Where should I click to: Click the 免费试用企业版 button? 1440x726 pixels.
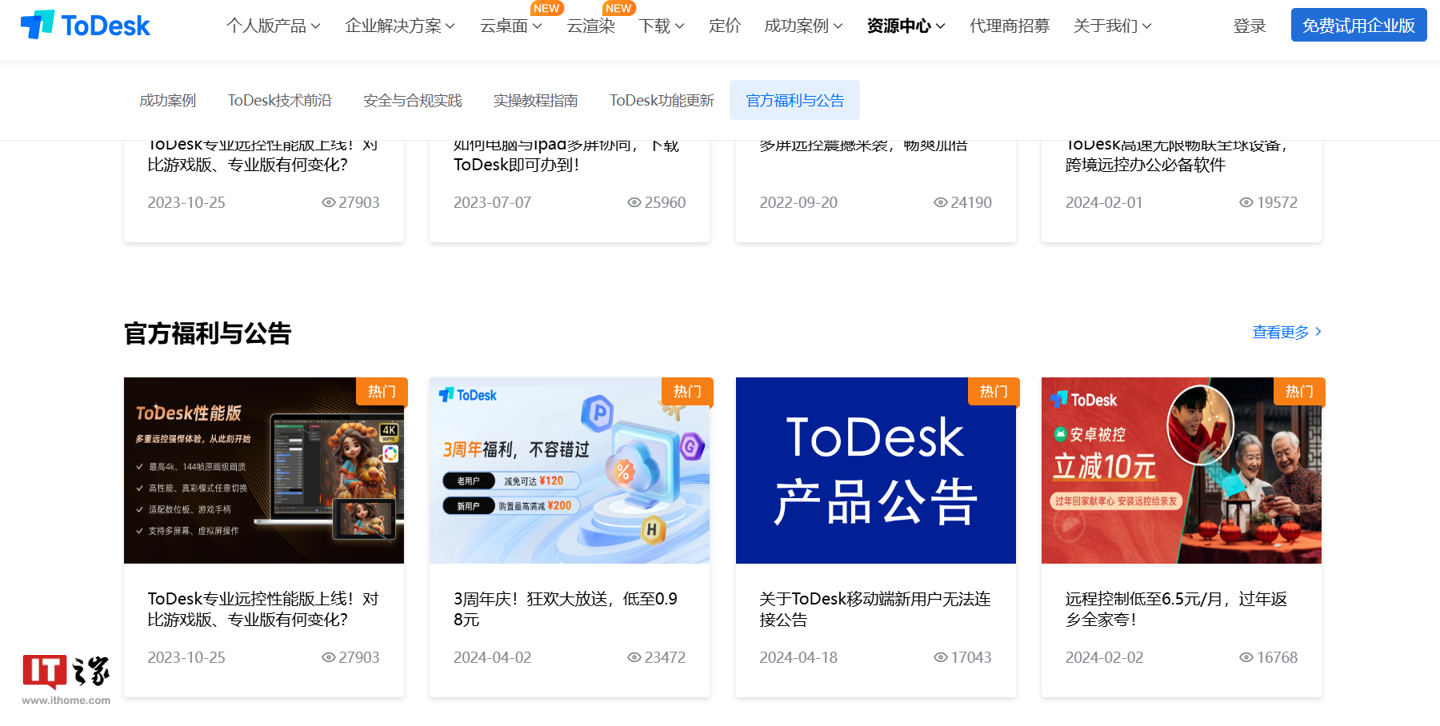[x=1359, y=25]
